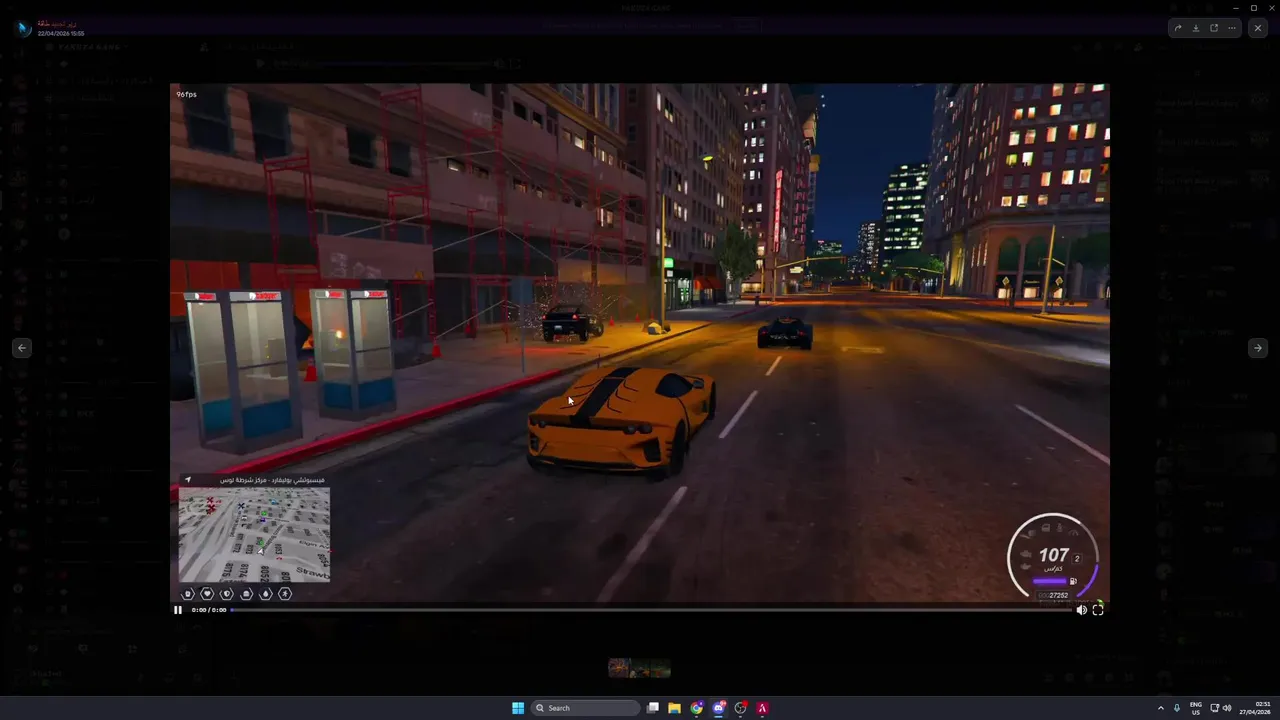Image resolution: width=1280 pixels, height=720 pixels.
Task: Download the video file
Action: coord(1196,28)
